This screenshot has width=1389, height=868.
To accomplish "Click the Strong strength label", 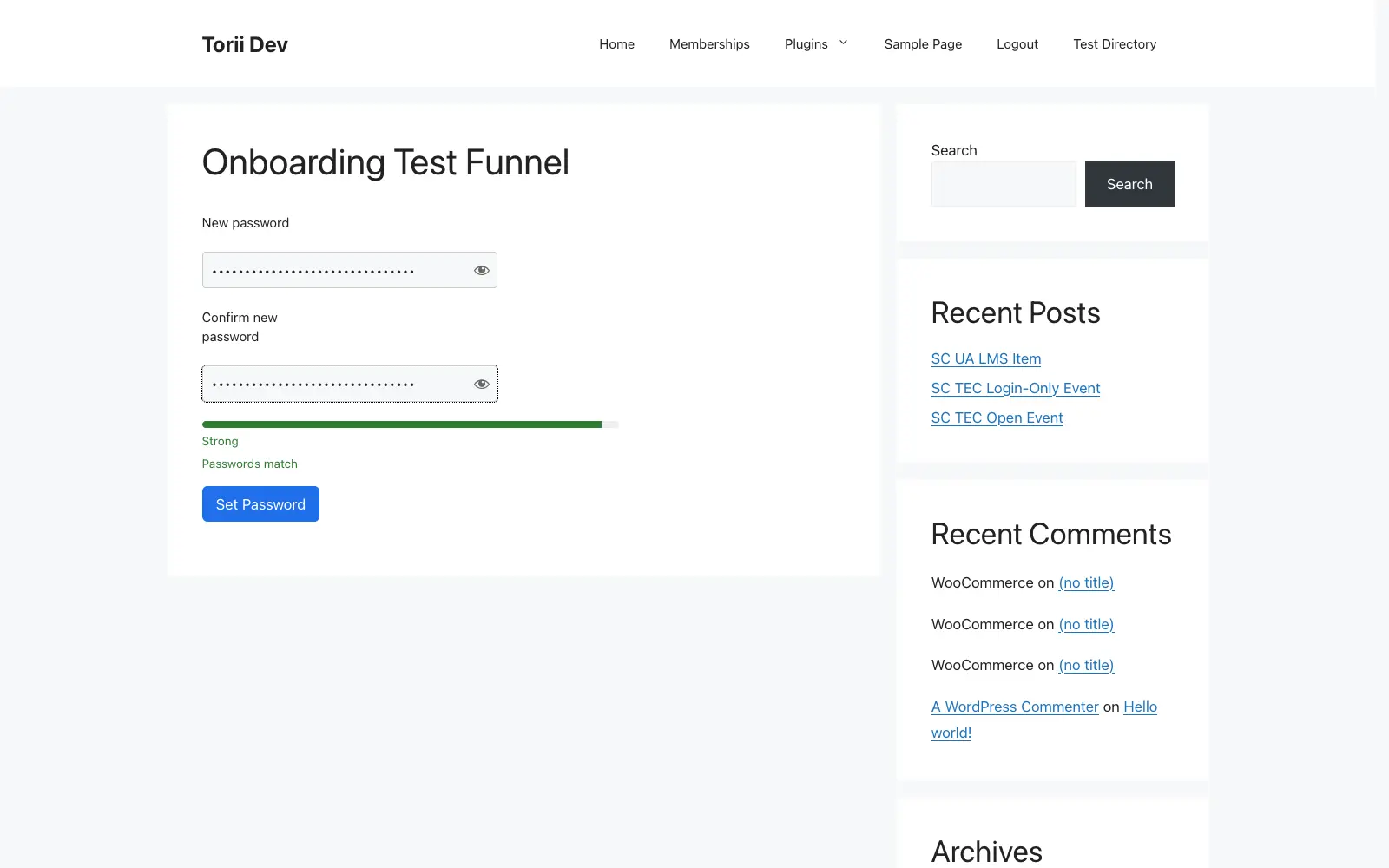I will click(x=220, y=441).
